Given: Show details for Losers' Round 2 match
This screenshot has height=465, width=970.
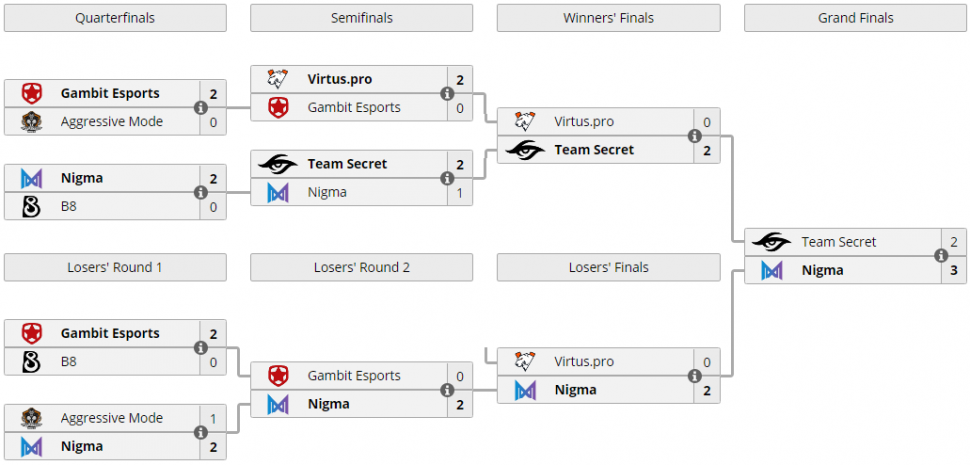Looking at the screenshot, I should click(x=447, y=390).
